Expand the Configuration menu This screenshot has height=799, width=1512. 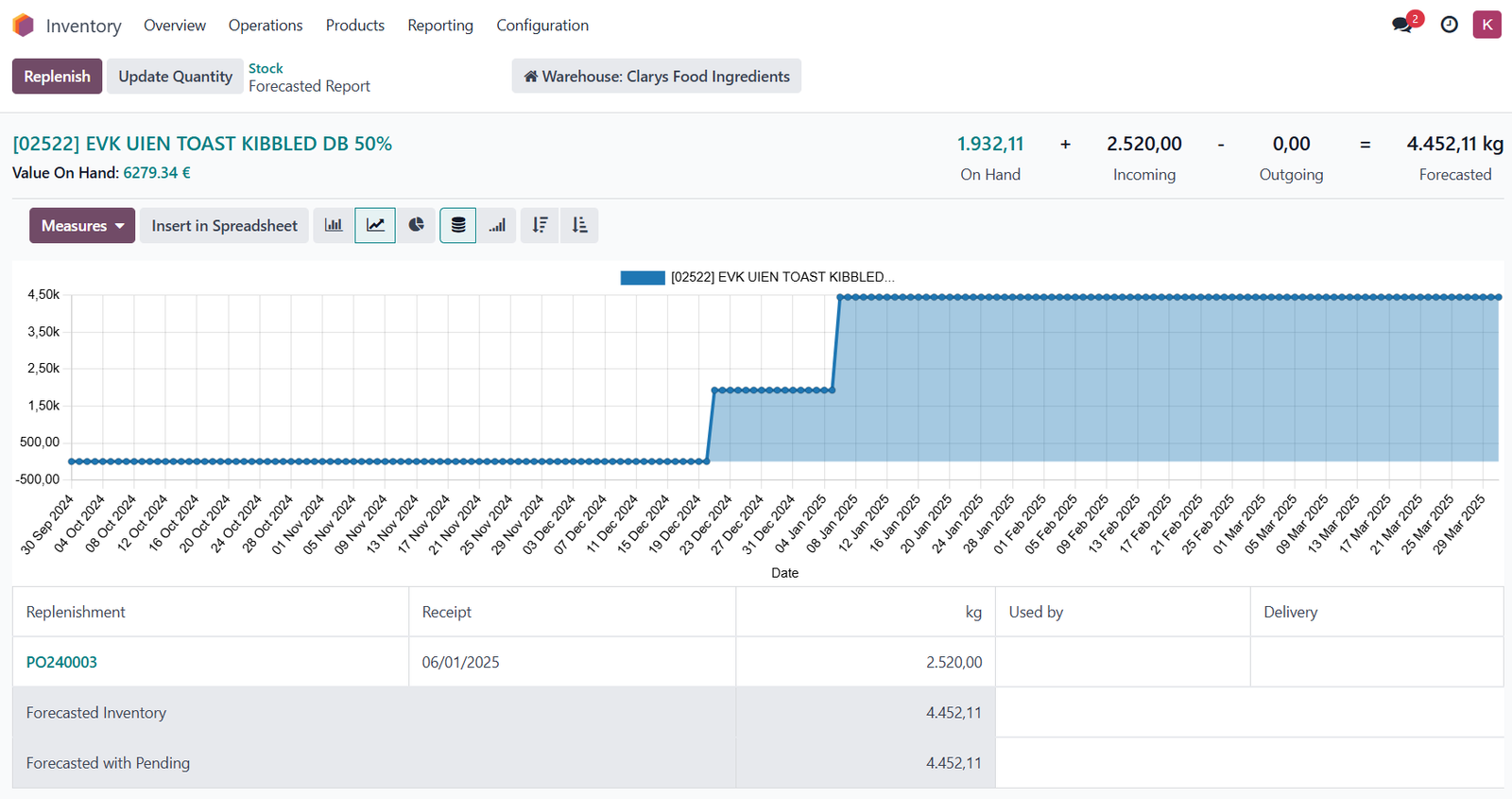pos(542,26)
